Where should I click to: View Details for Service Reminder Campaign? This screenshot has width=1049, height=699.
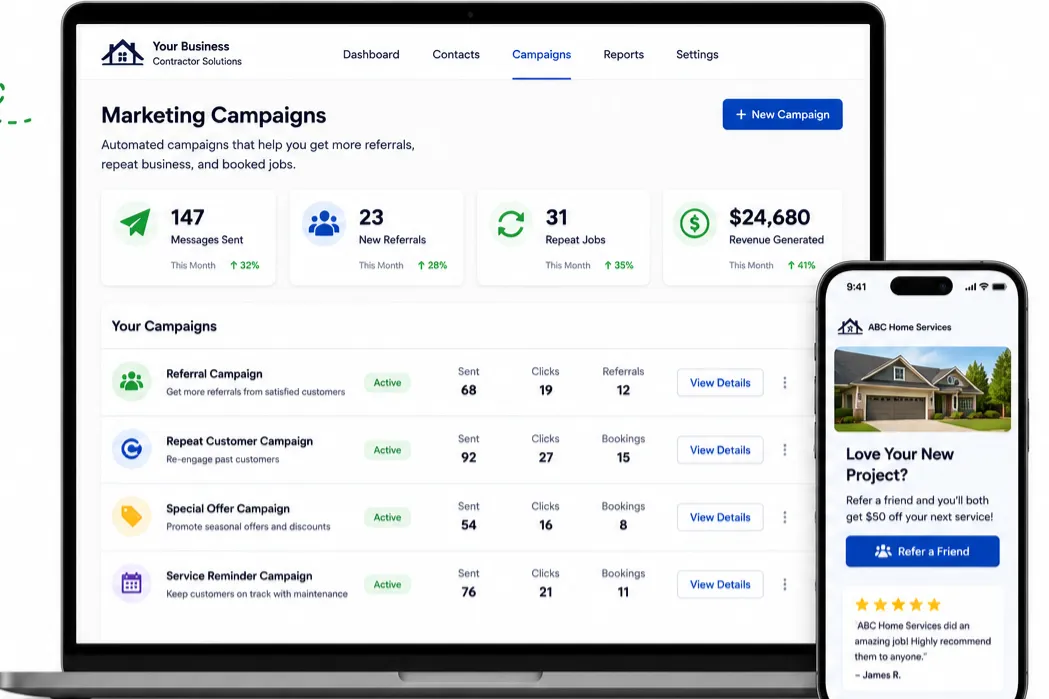720,585
